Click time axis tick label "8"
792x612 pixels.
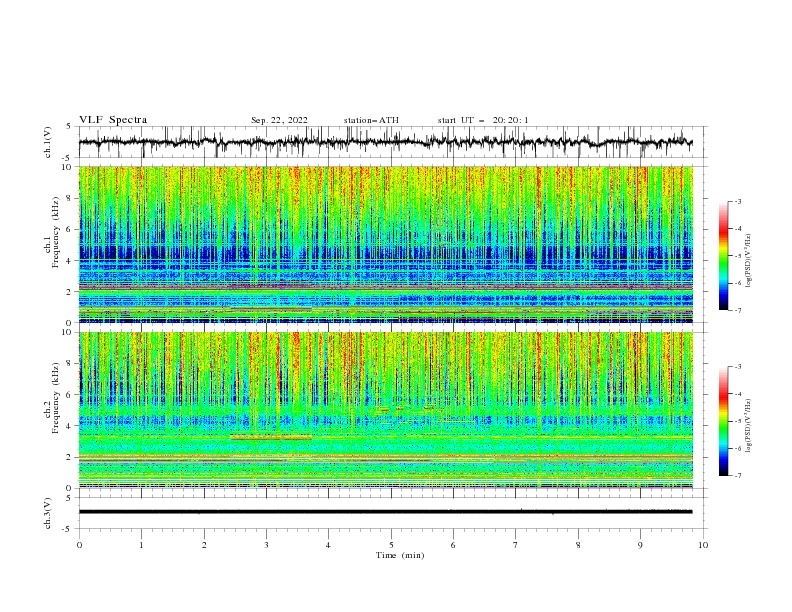[578, 545]
